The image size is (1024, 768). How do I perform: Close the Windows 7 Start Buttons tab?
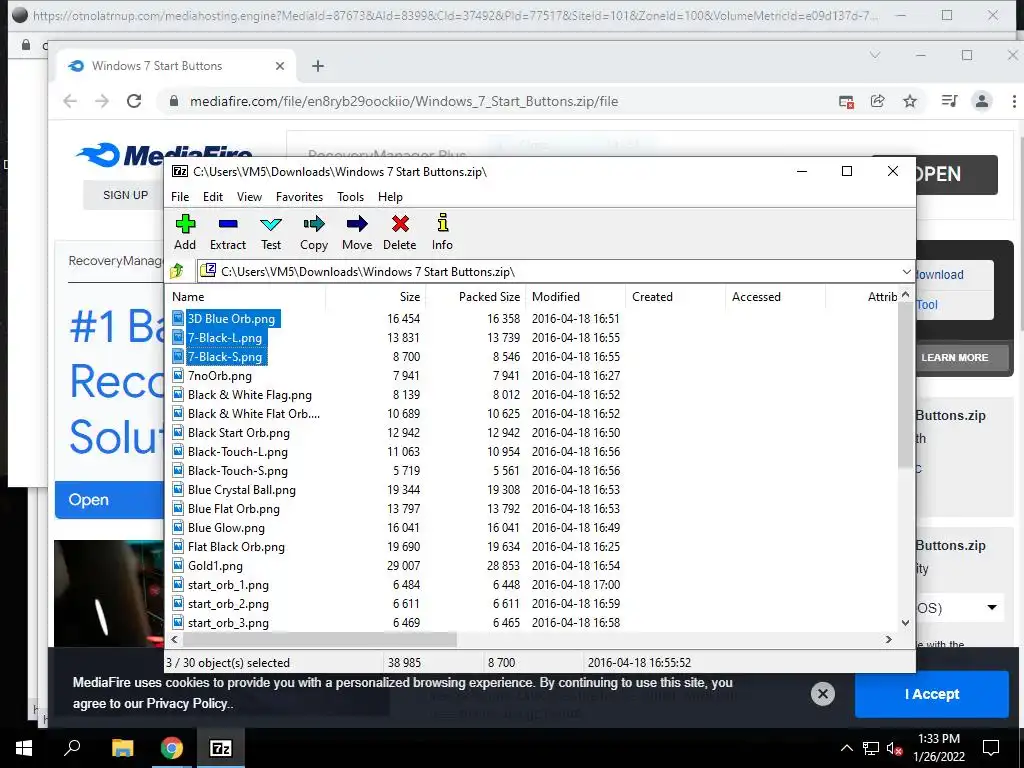pyautogui.click(x=280, y=66)
